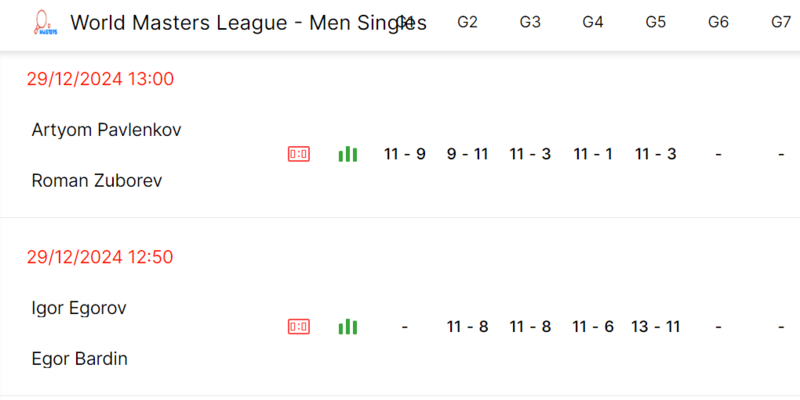Click the 13 - 11 game score
This screenshot has height=400, width=800.
coord(656,327)
